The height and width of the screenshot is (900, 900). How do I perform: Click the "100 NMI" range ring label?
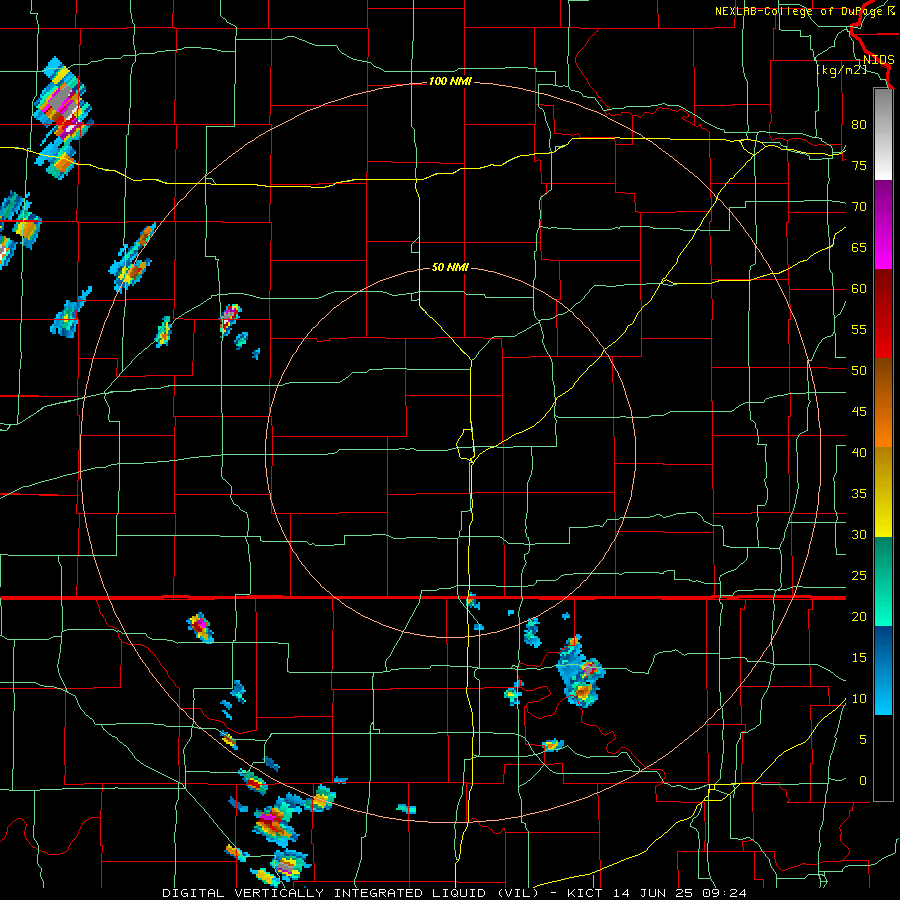(450, 82)
